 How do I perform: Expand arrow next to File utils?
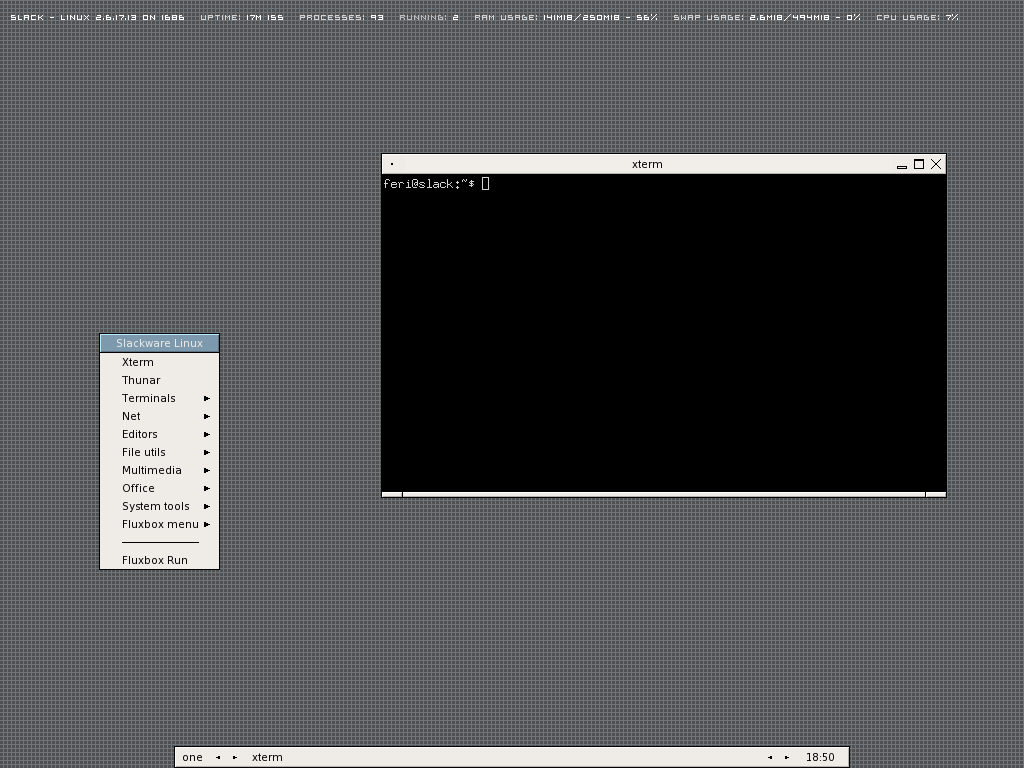point(207,452)
